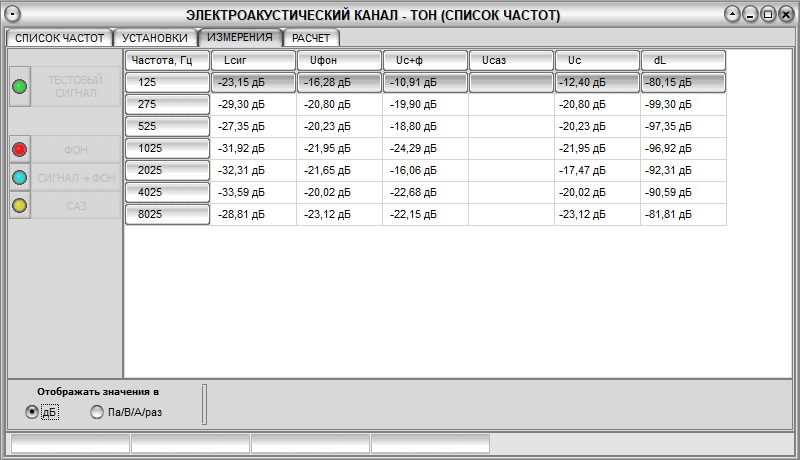The height and width of the screenshot is (460, 800).
Task: Click the Lсиг column header
Action: (253, 61)
